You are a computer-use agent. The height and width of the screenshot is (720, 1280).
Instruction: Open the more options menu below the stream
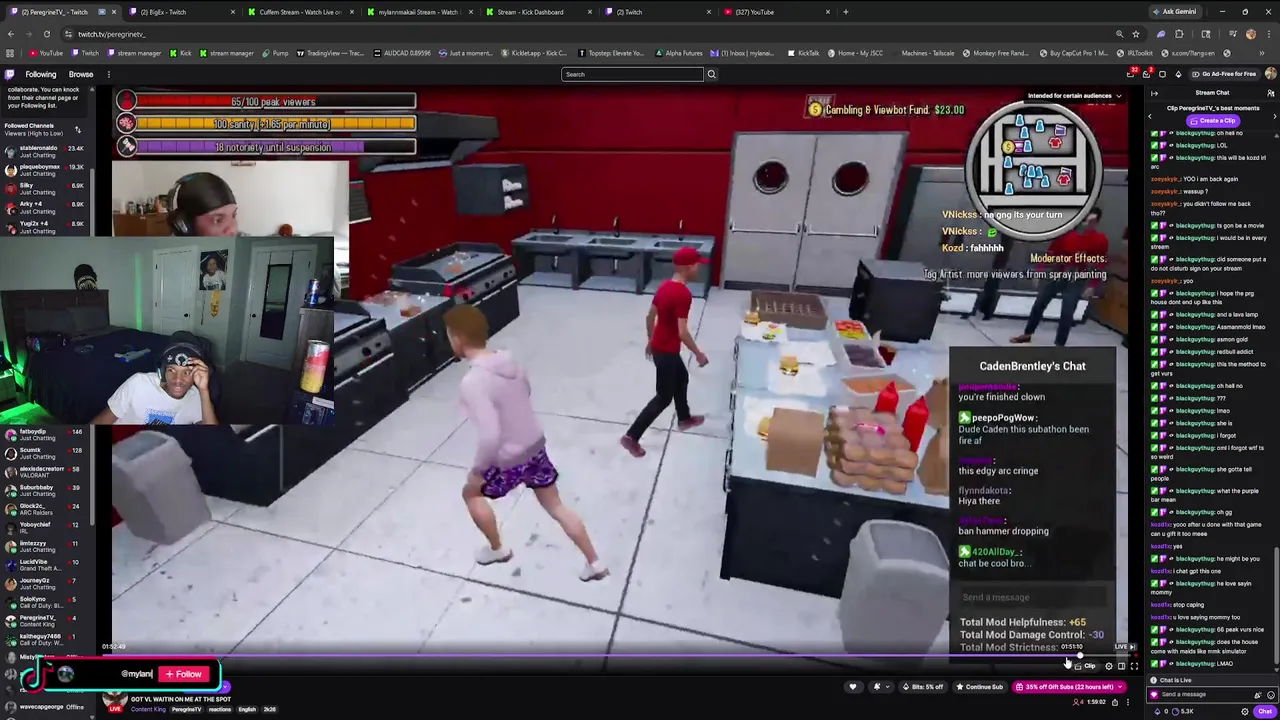click(1128, 702)
